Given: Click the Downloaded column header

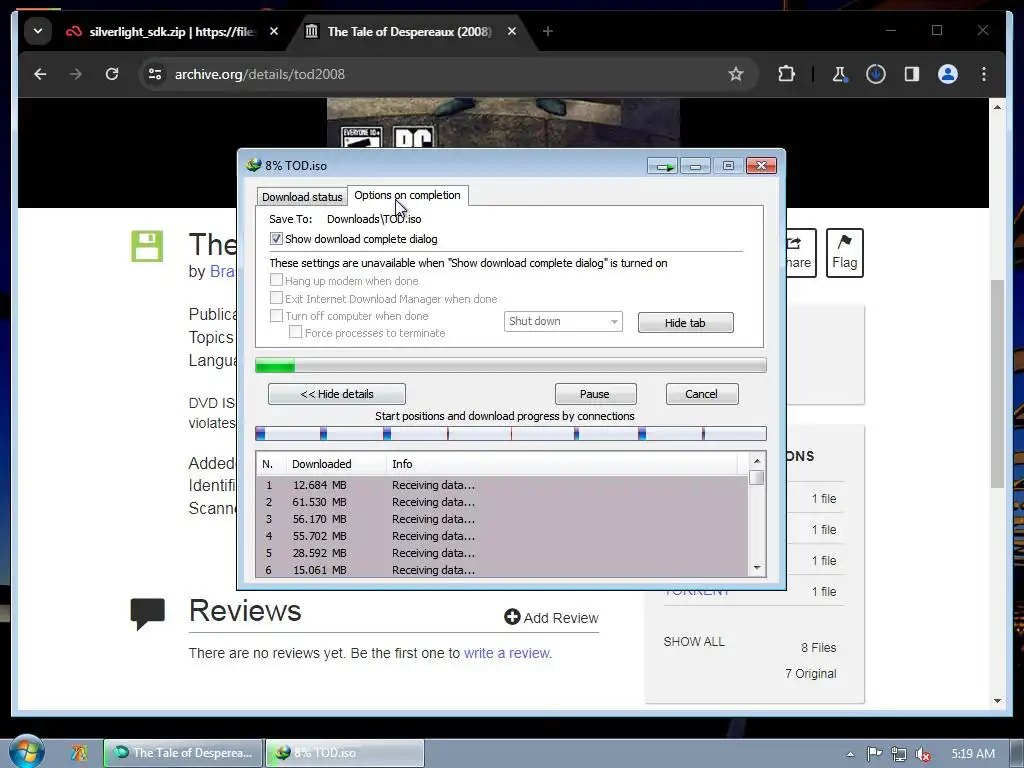Looking at the screenshot, I should 336,464.
